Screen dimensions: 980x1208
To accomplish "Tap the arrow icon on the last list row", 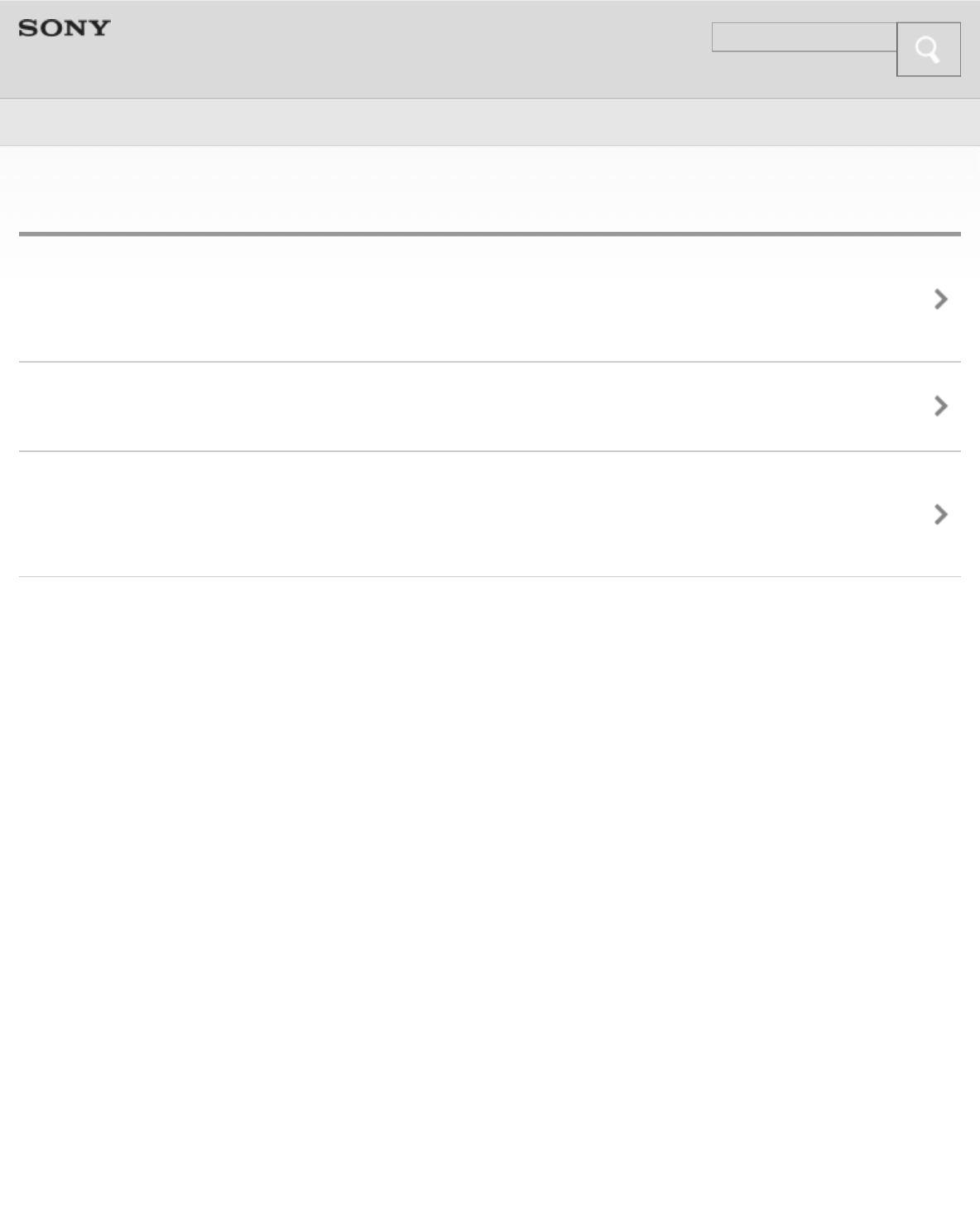I will pos(940,514).
